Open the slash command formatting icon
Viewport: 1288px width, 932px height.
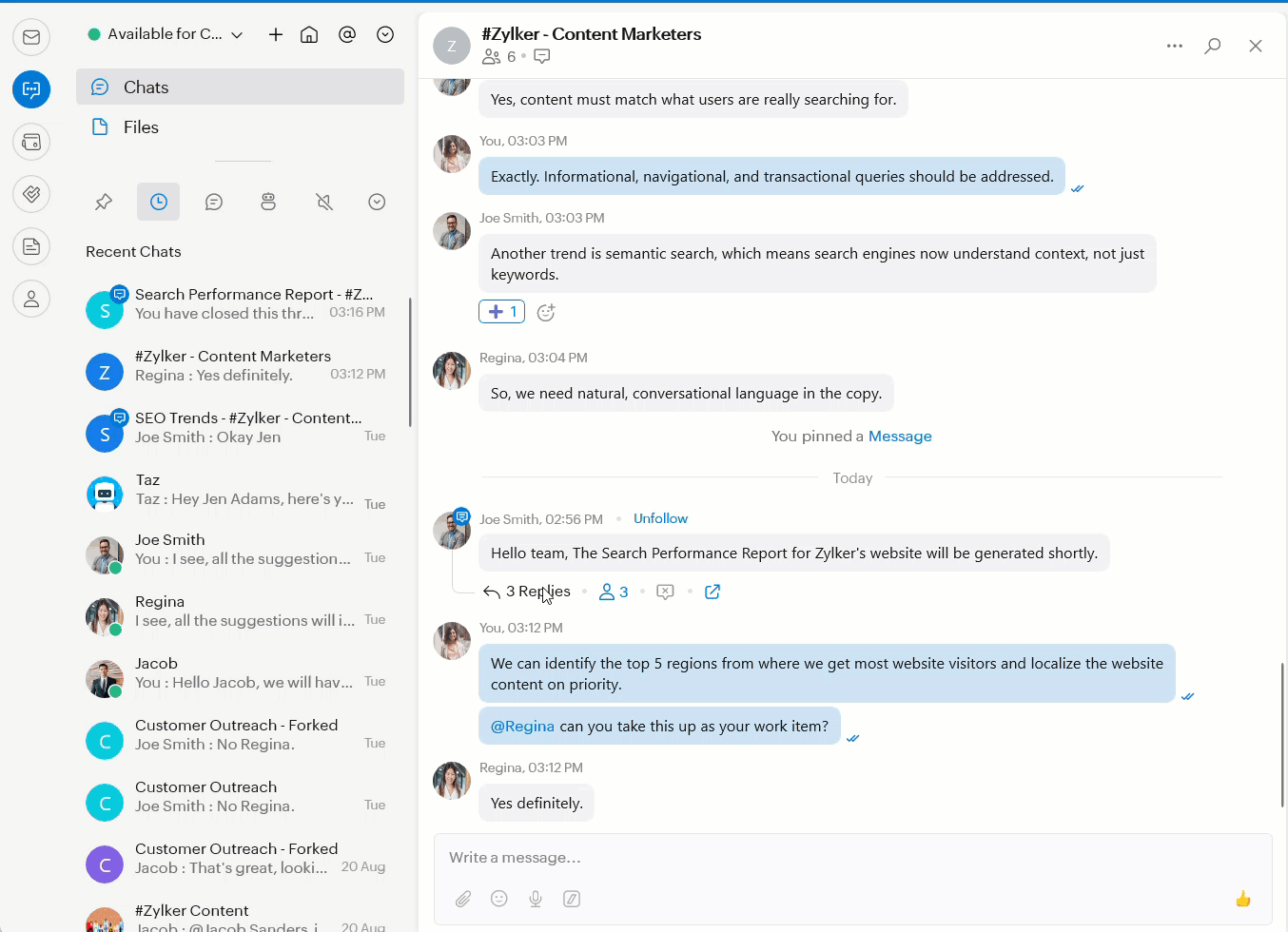tap(572, 899)
